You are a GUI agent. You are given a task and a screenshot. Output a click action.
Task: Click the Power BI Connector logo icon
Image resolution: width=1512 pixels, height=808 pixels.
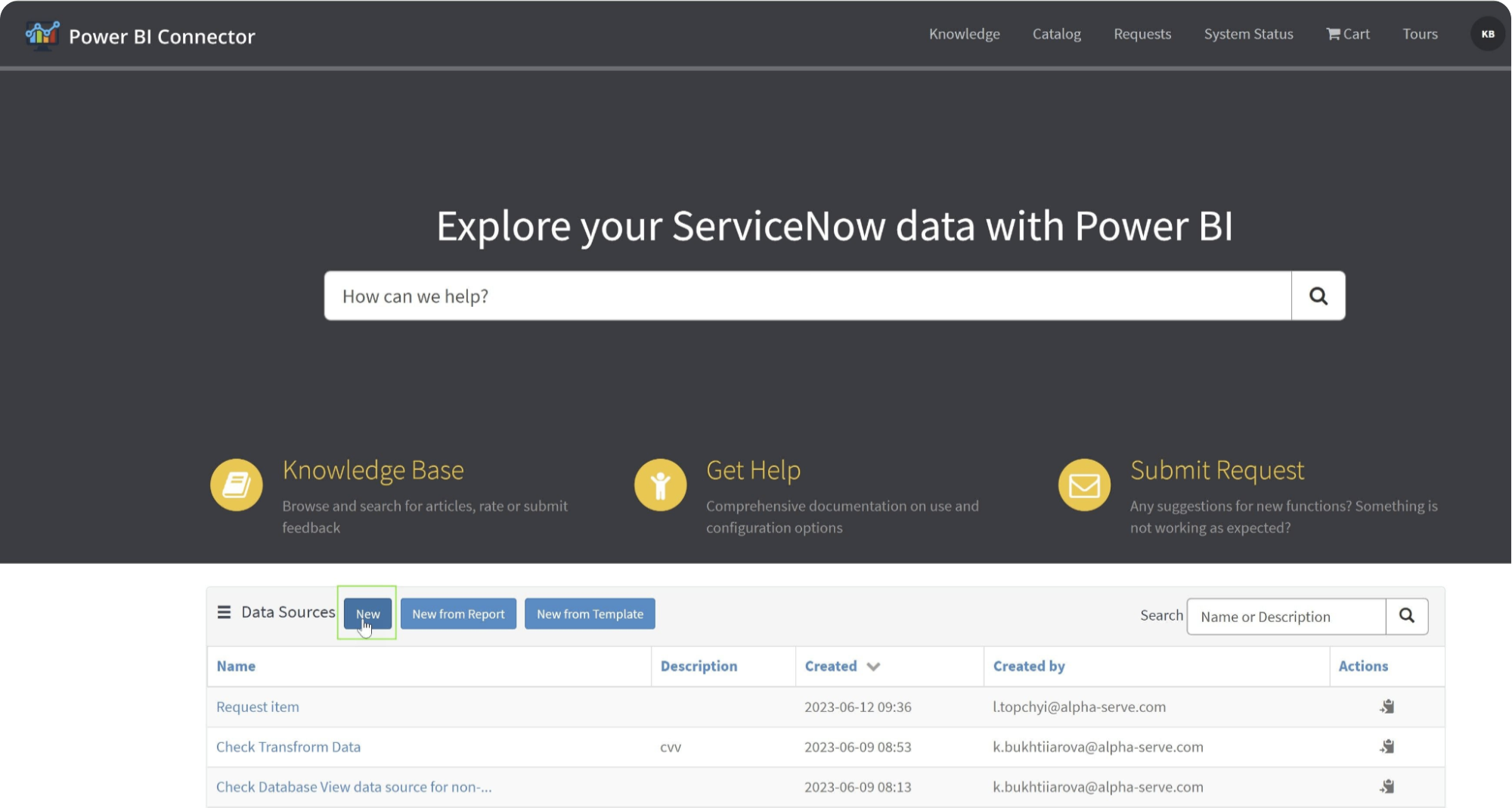point(42,34)
